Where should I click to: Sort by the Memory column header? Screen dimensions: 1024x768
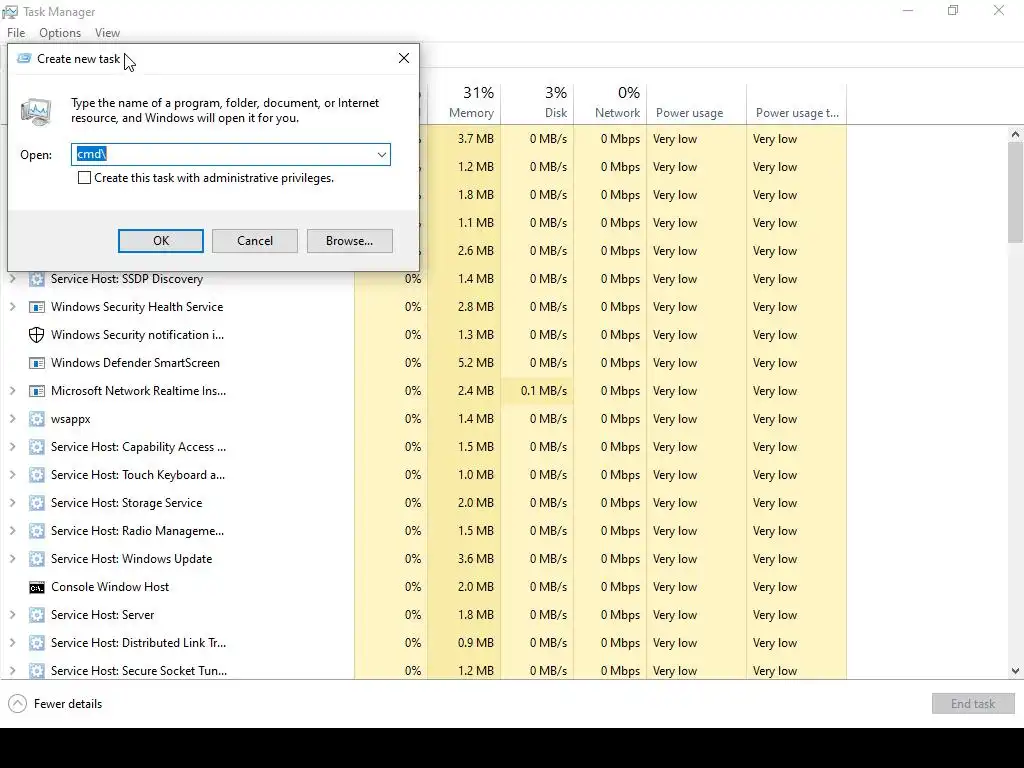(x=464, y=103)
